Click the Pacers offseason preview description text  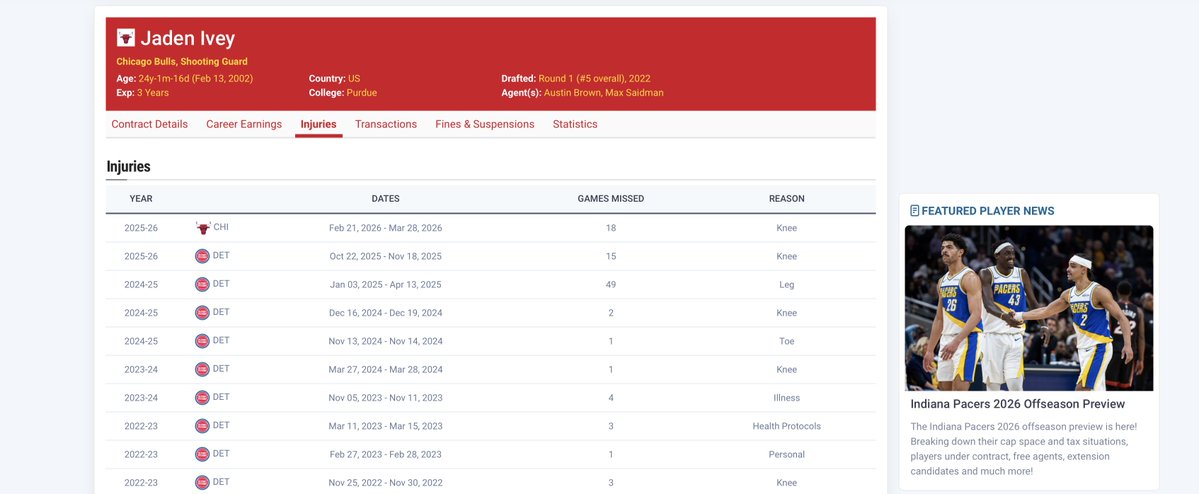coord(1025,449)
